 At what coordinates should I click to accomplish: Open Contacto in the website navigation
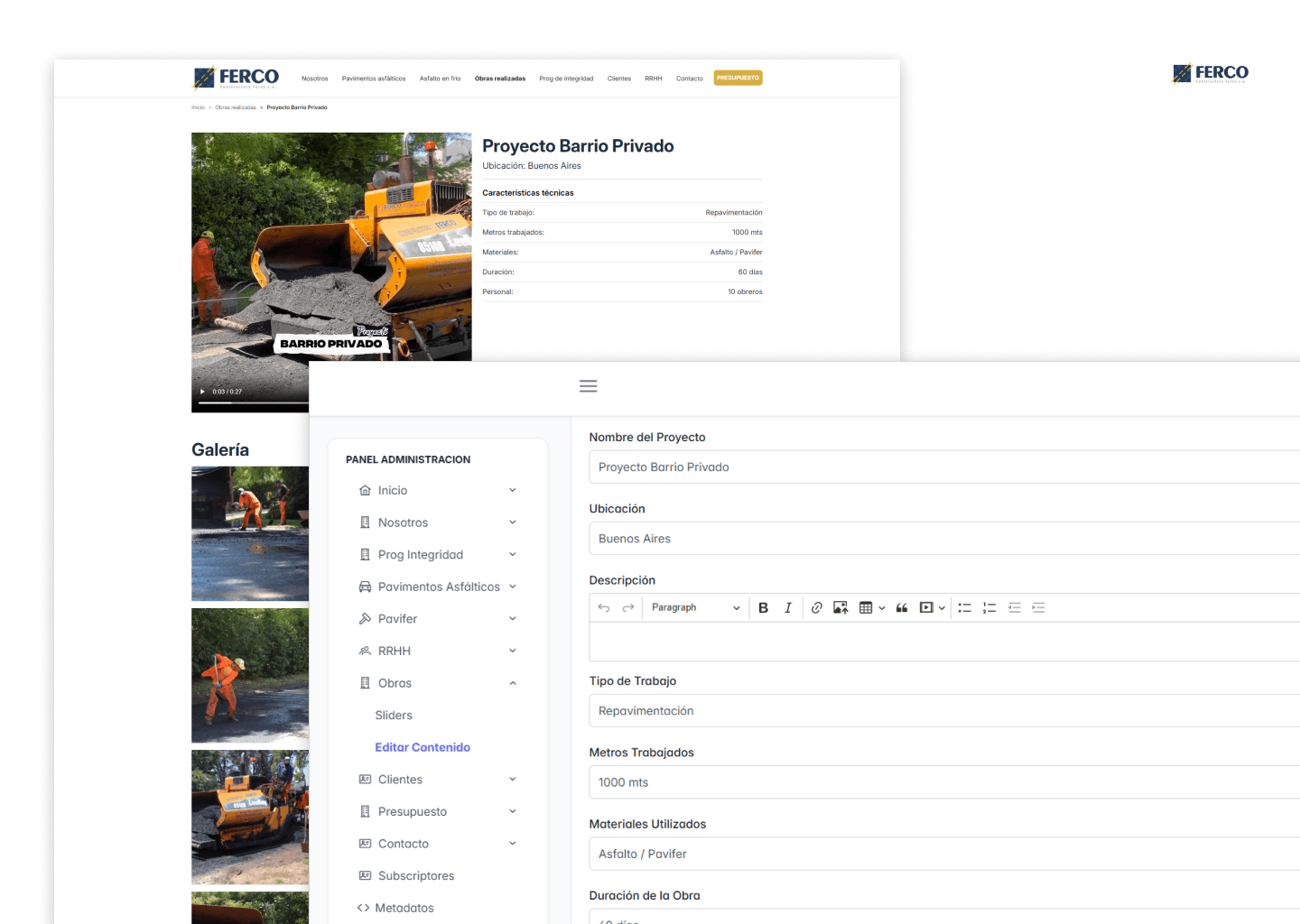point(690,79)
